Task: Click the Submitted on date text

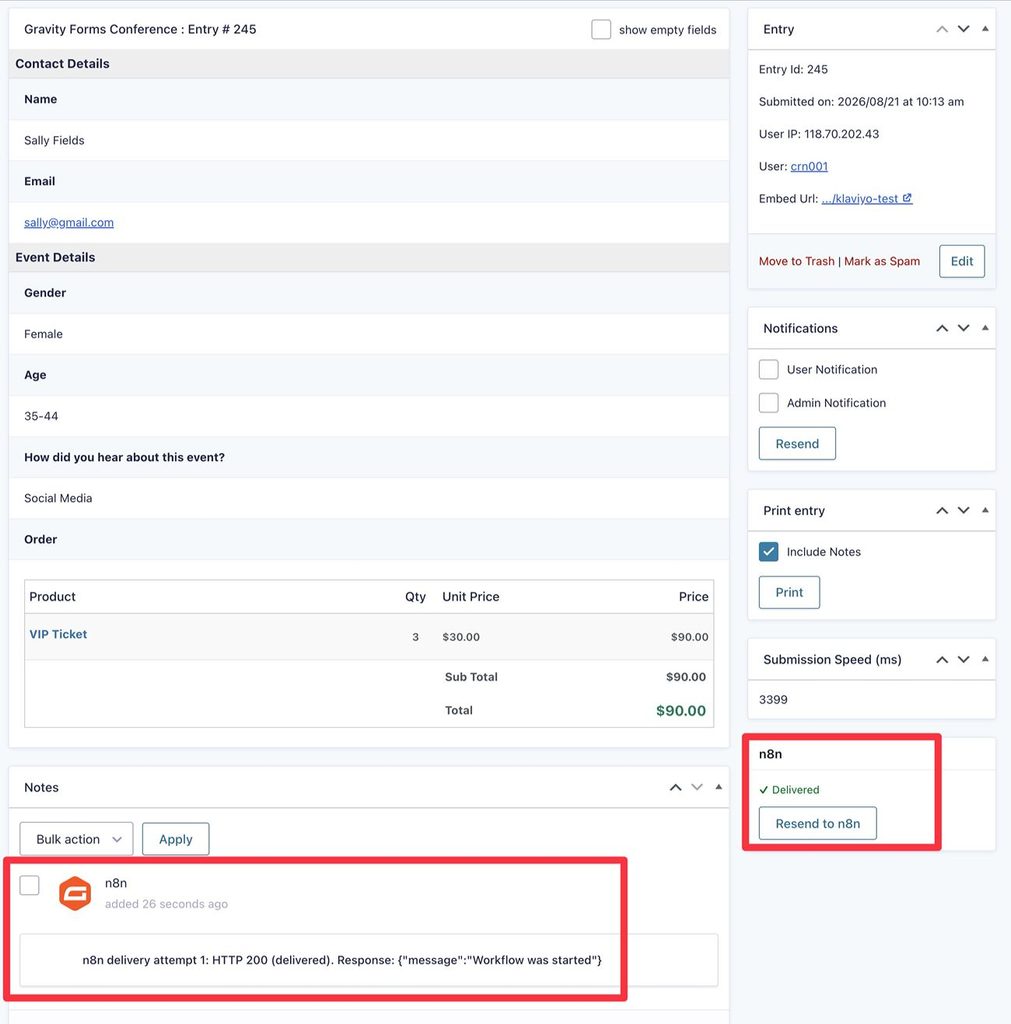Action: point(861,102)
